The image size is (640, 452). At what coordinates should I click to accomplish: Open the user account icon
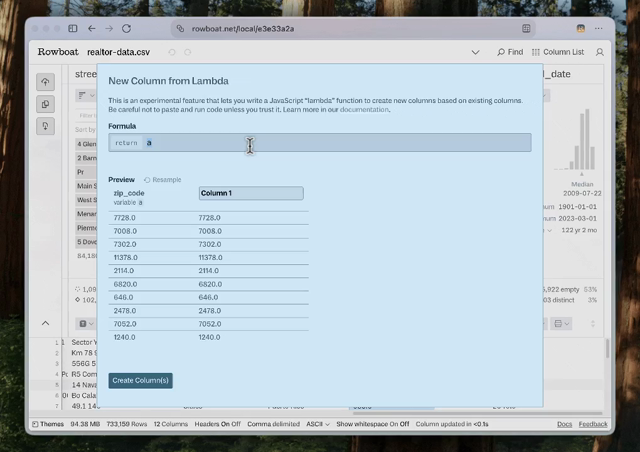click(600, 52)
